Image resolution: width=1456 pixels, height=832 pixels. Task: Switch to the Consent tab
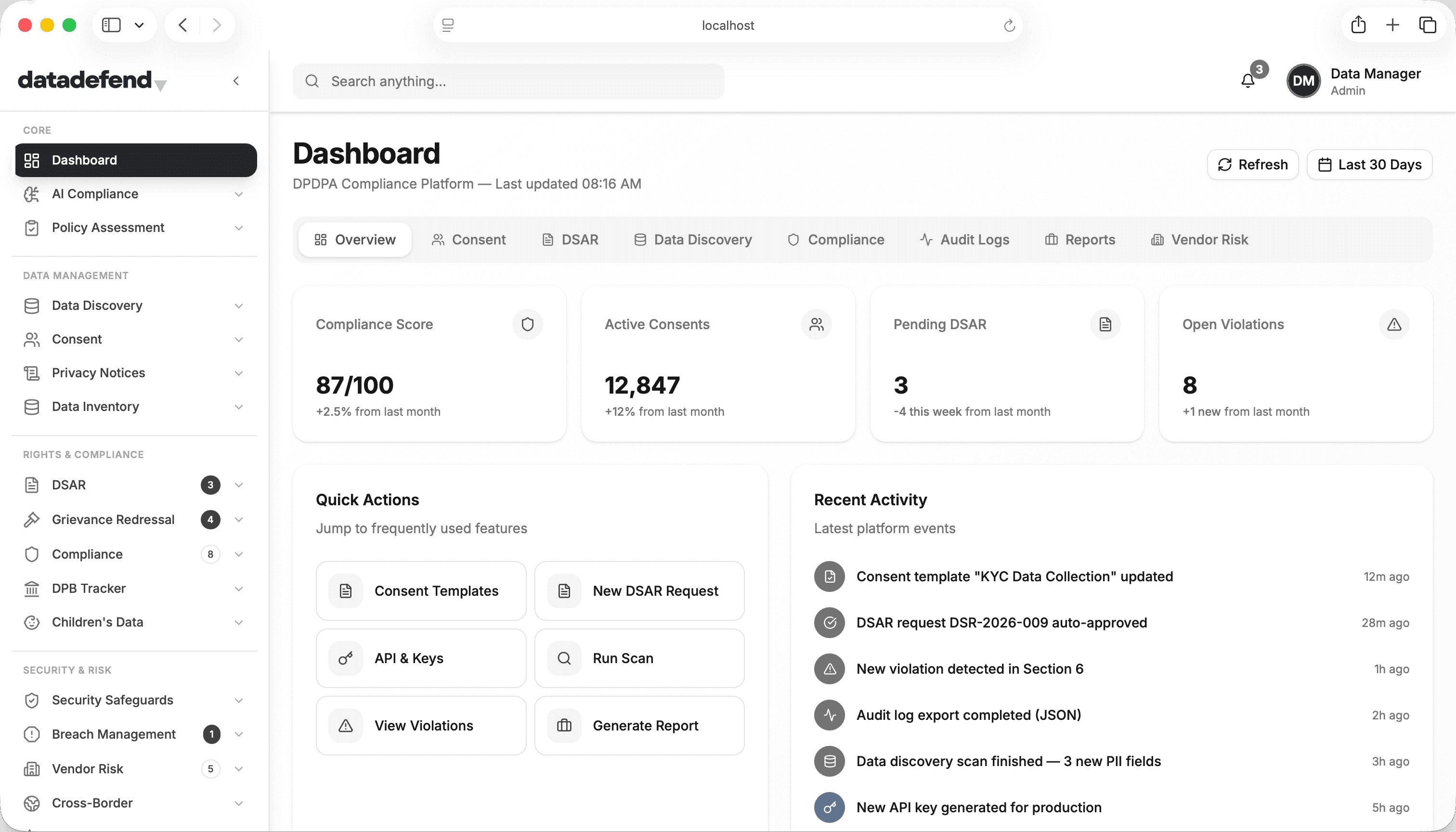469,240
